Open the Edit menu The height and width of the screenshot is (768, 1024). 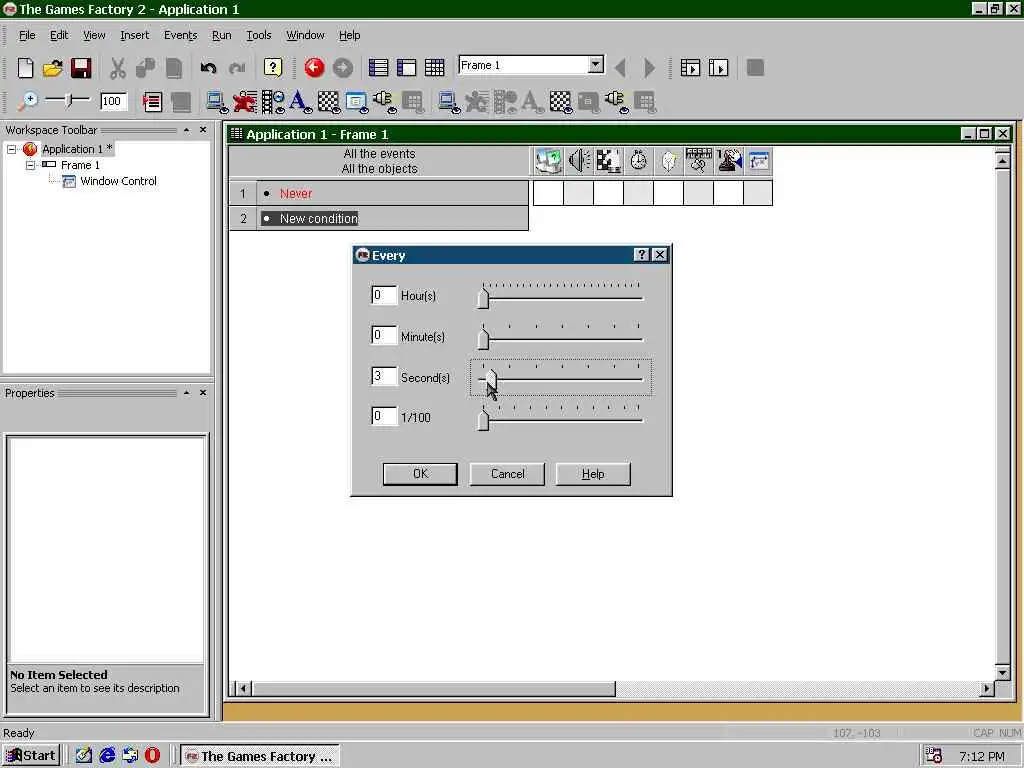pos(59,35)
